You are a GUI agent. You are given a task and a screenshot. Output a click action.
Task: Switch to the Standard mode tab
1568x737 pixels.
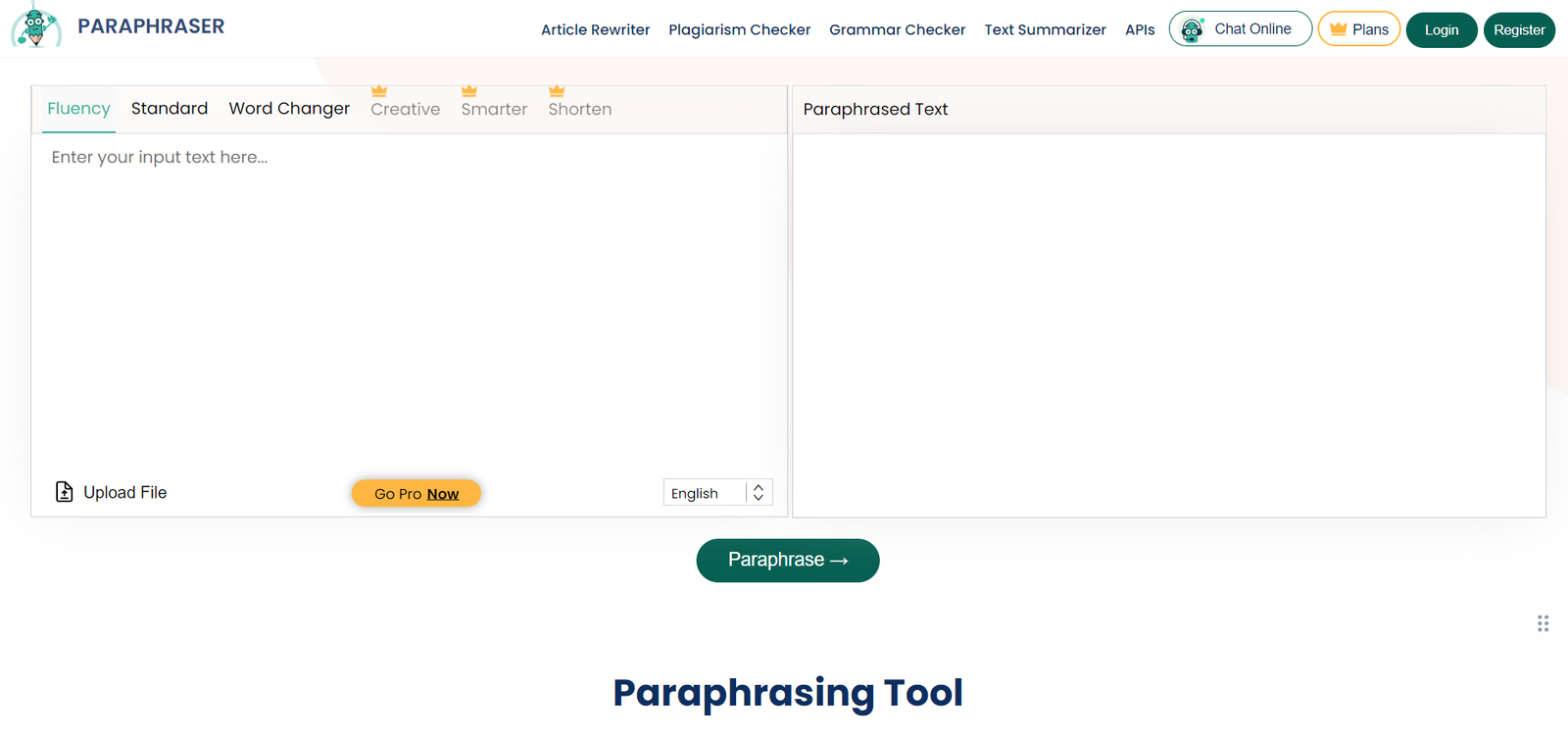(x=170, y=109)
